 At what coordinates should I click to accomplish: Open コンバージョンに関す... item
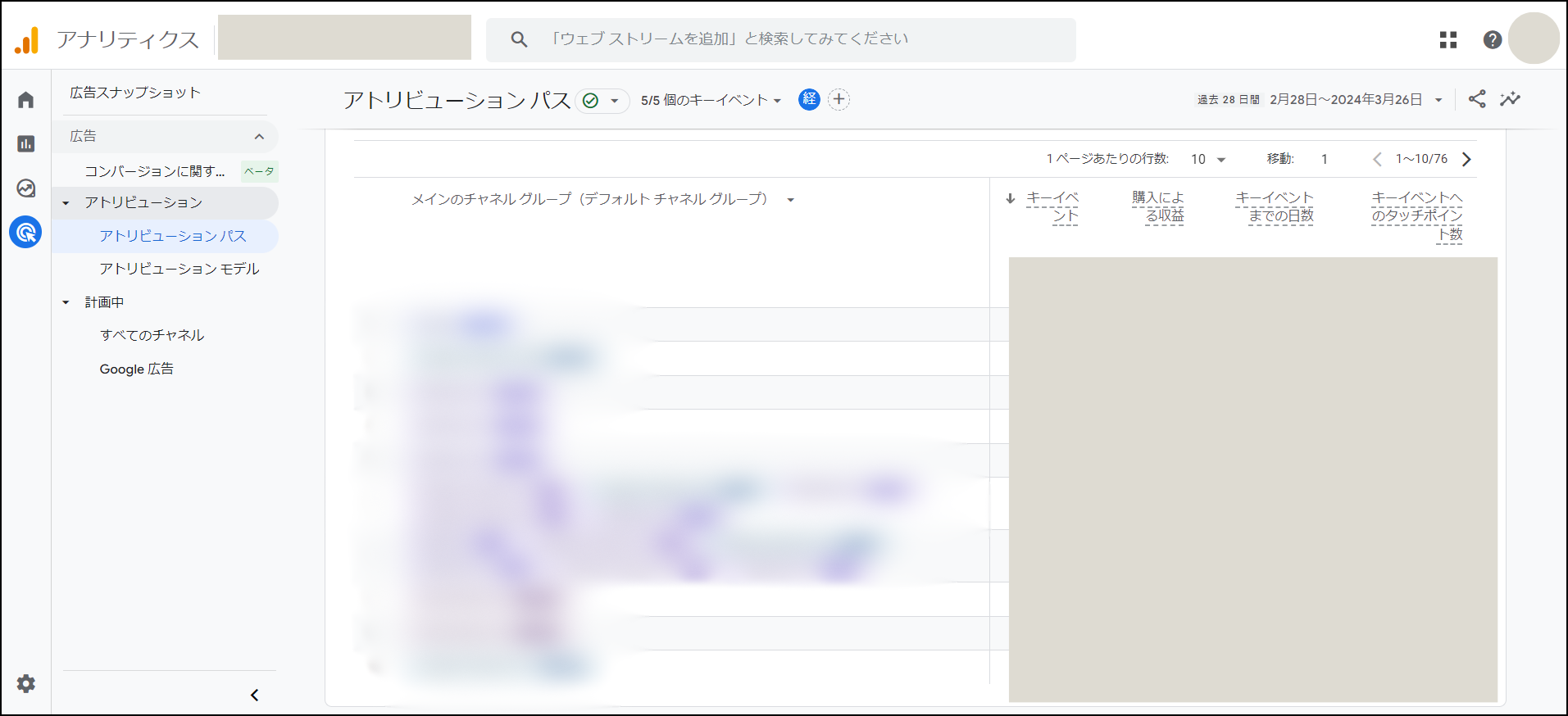tap(155, 170)
